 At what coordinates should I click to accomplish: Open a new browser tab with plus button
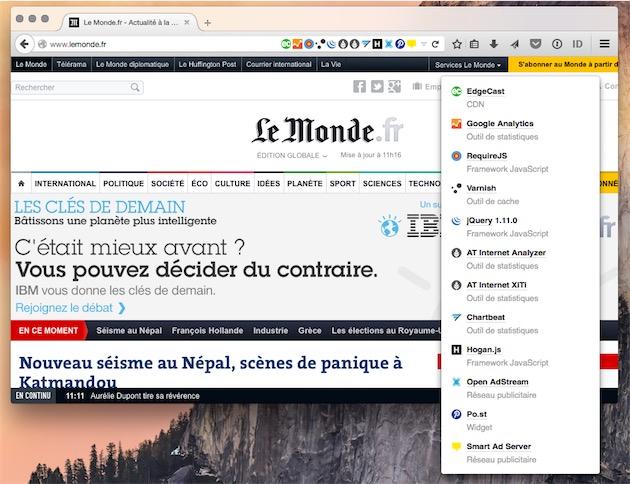point(207,23)
